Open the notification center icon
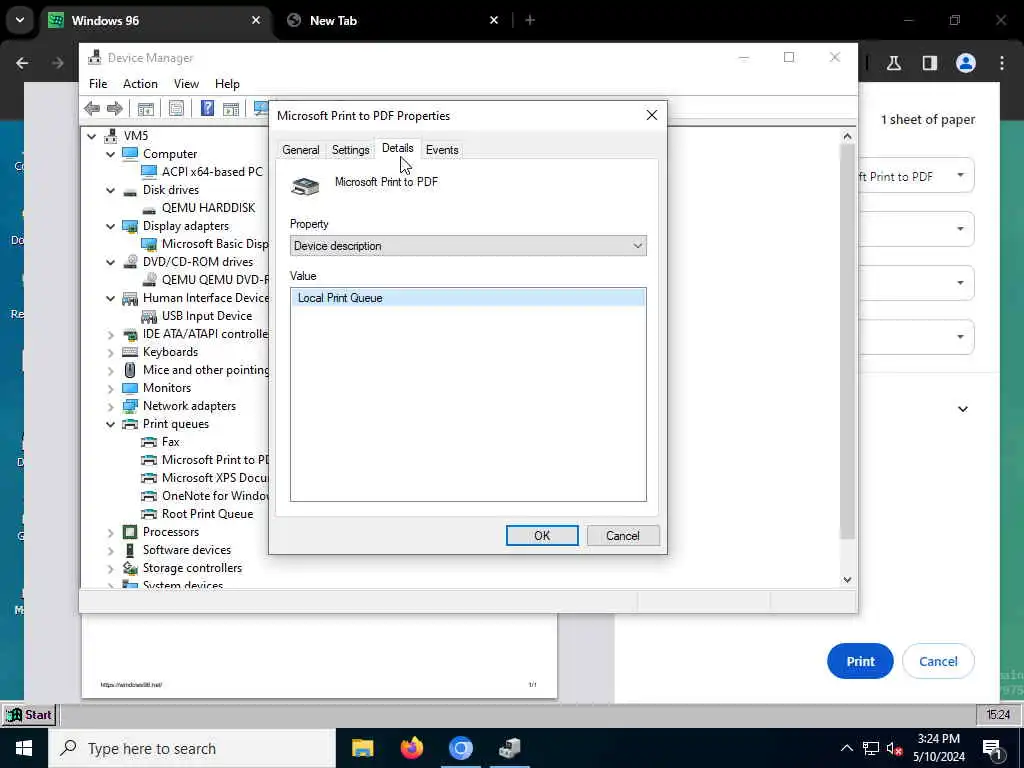The image size is (1024, 768). pos(992,748)
